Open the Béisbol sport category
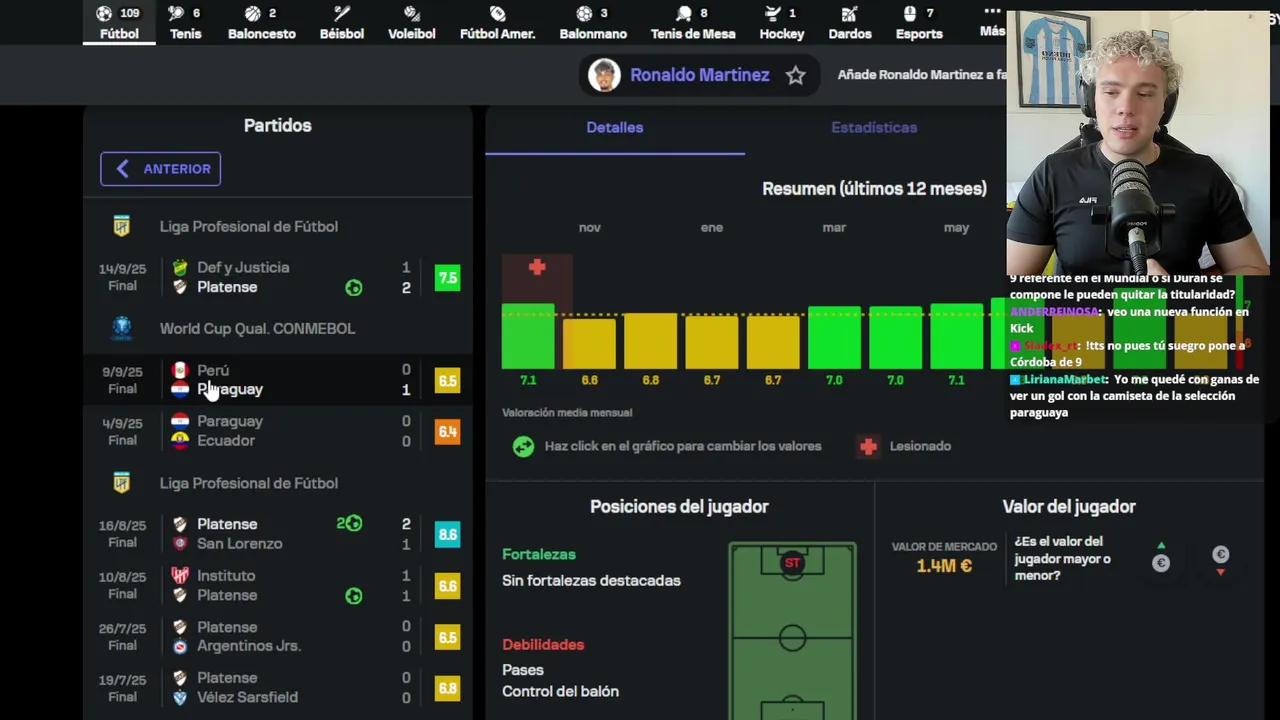This screenshot has width=1280, height=720. tap(341, 23)
